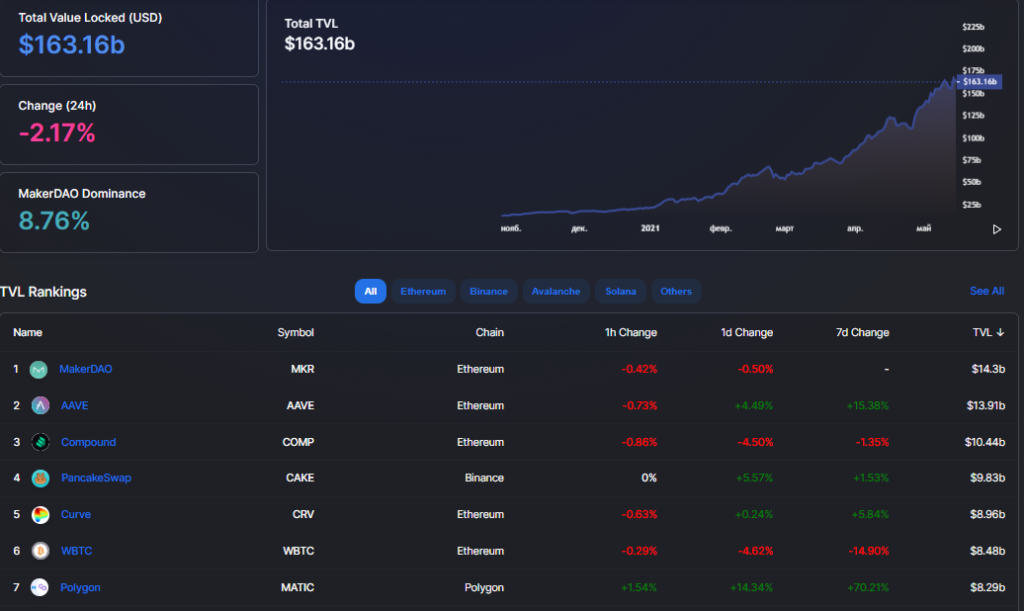Click the Compound token logo icon
The height and width of the screenshot is (611, 1024).
click(40, 443)
